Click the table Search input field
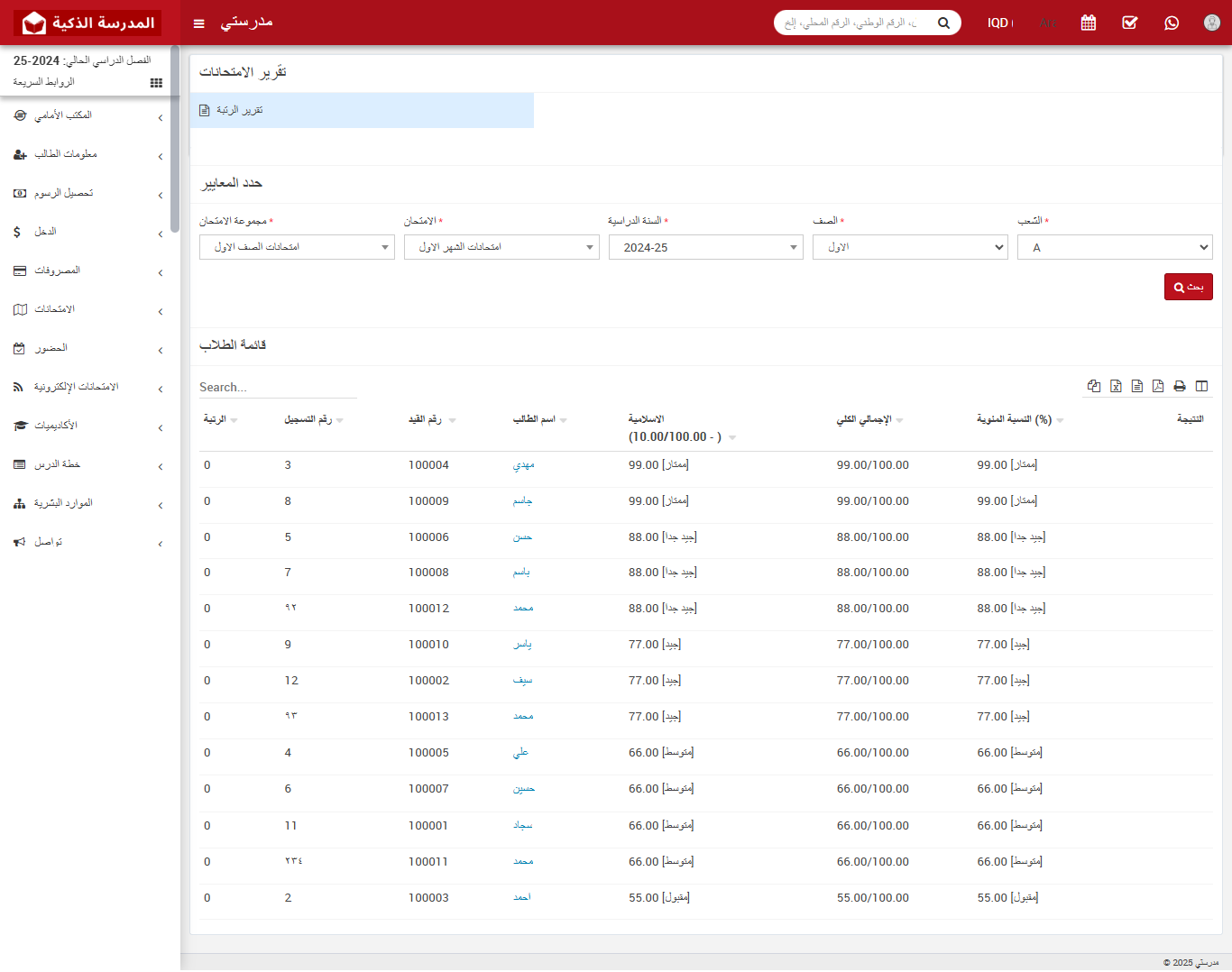The height and width of the screenshot is (972, 1232). tap(278, 387)
